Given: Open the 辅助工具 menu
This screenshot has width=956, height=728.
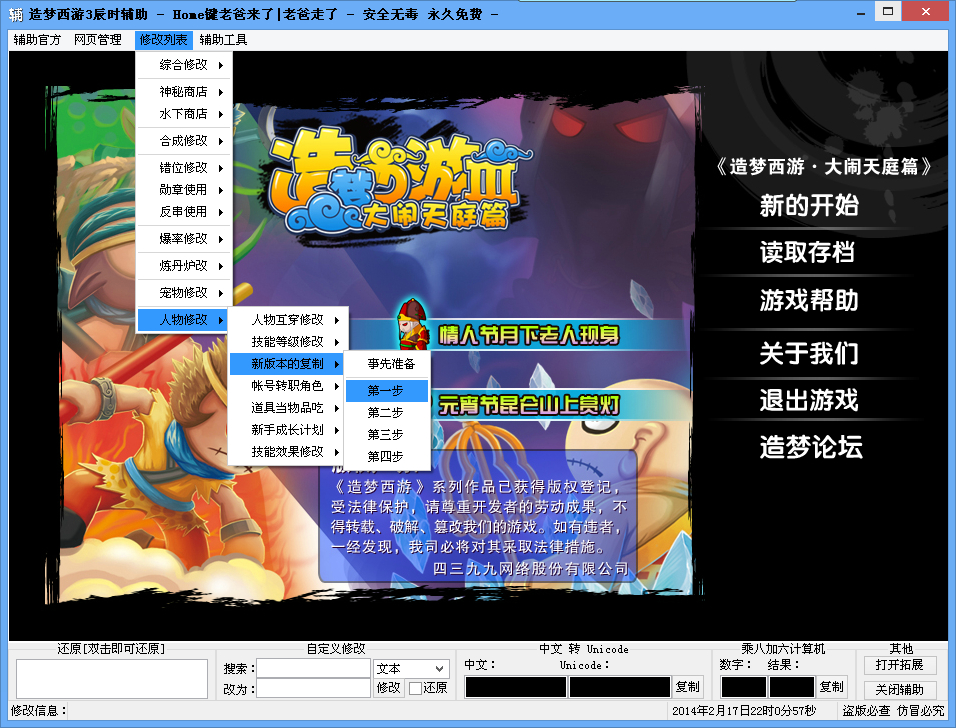Looking at the screenshot, I should pos(223,40).
